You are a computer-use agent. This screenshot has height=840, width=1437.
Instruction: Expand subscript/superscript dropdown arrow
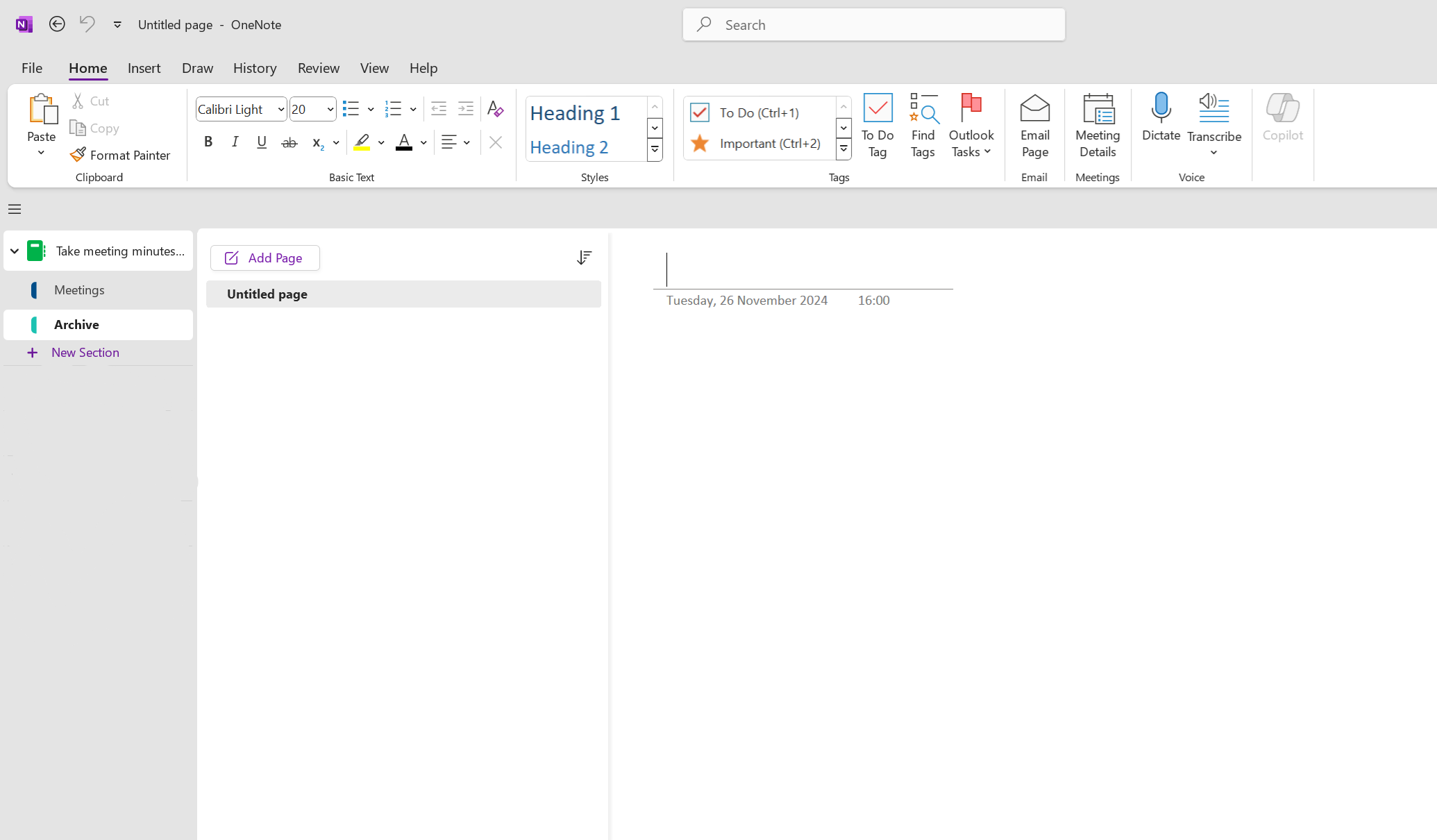tap(336, 142)
